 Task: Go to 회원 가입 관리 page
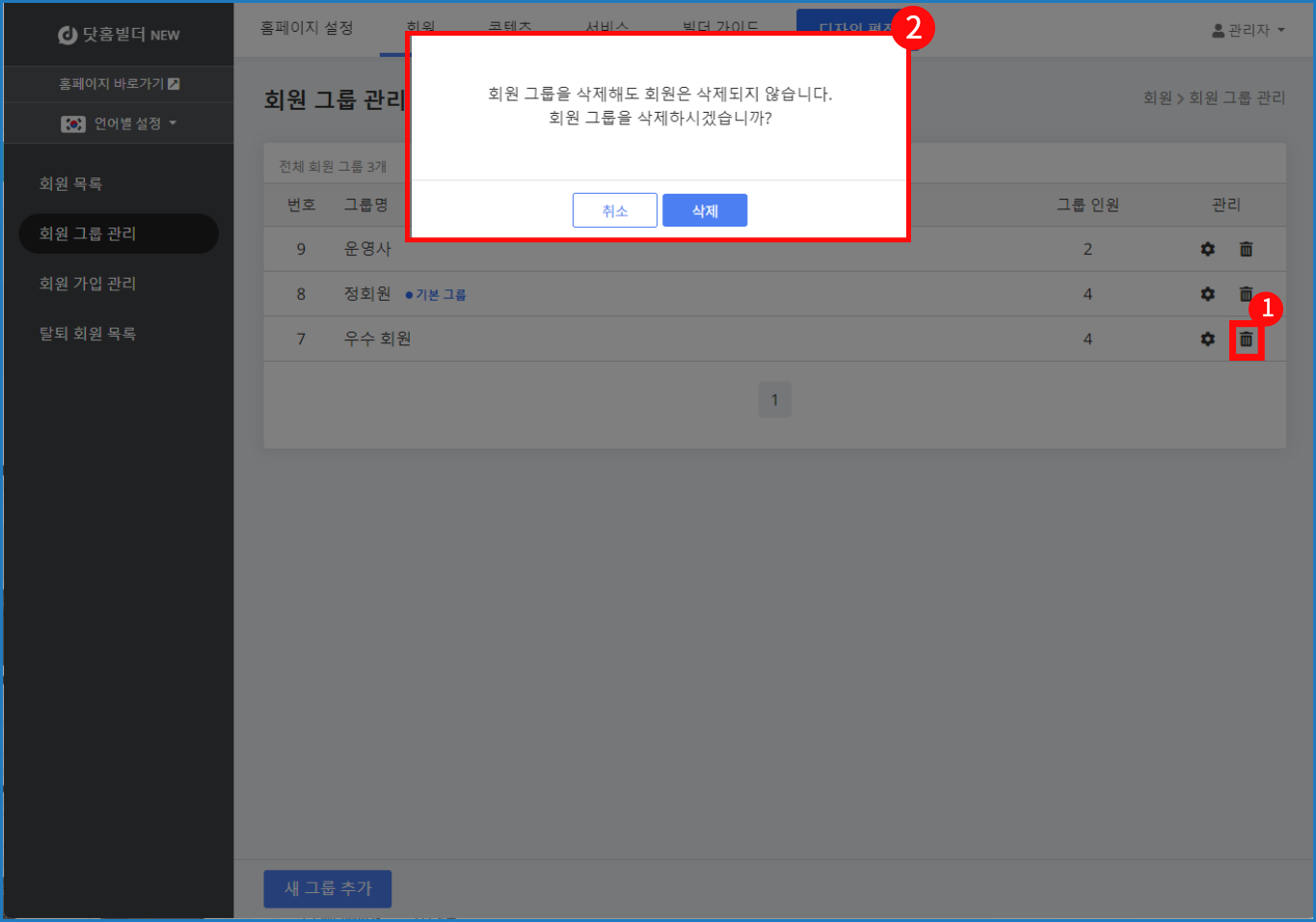tap(88, 284)
